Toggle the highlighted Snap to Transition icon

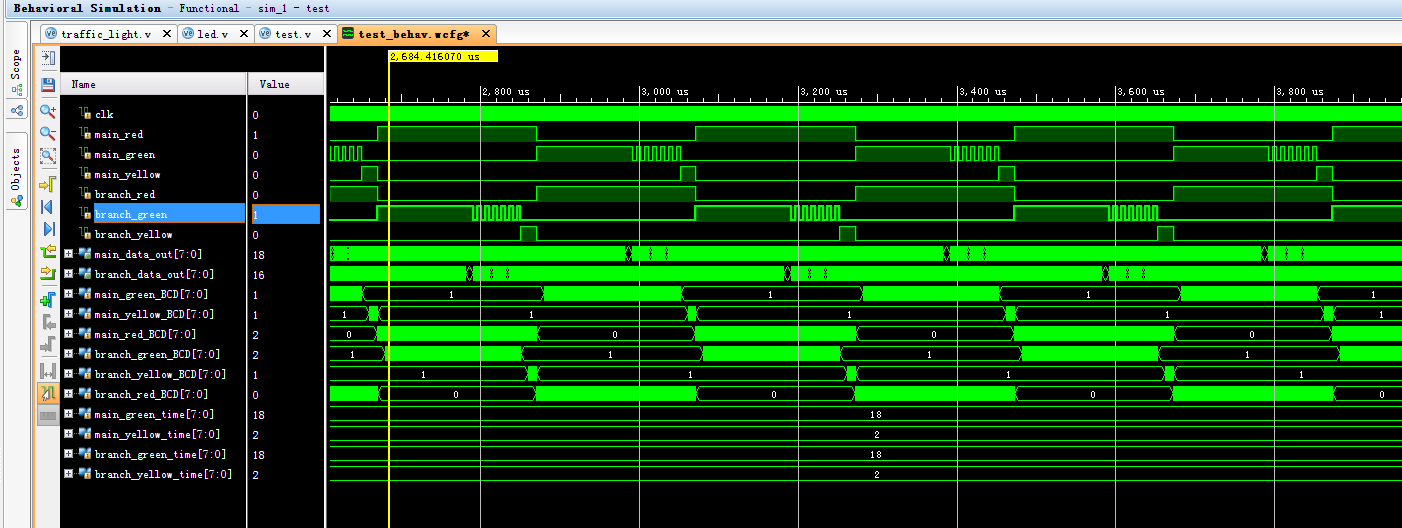[48, 394]
